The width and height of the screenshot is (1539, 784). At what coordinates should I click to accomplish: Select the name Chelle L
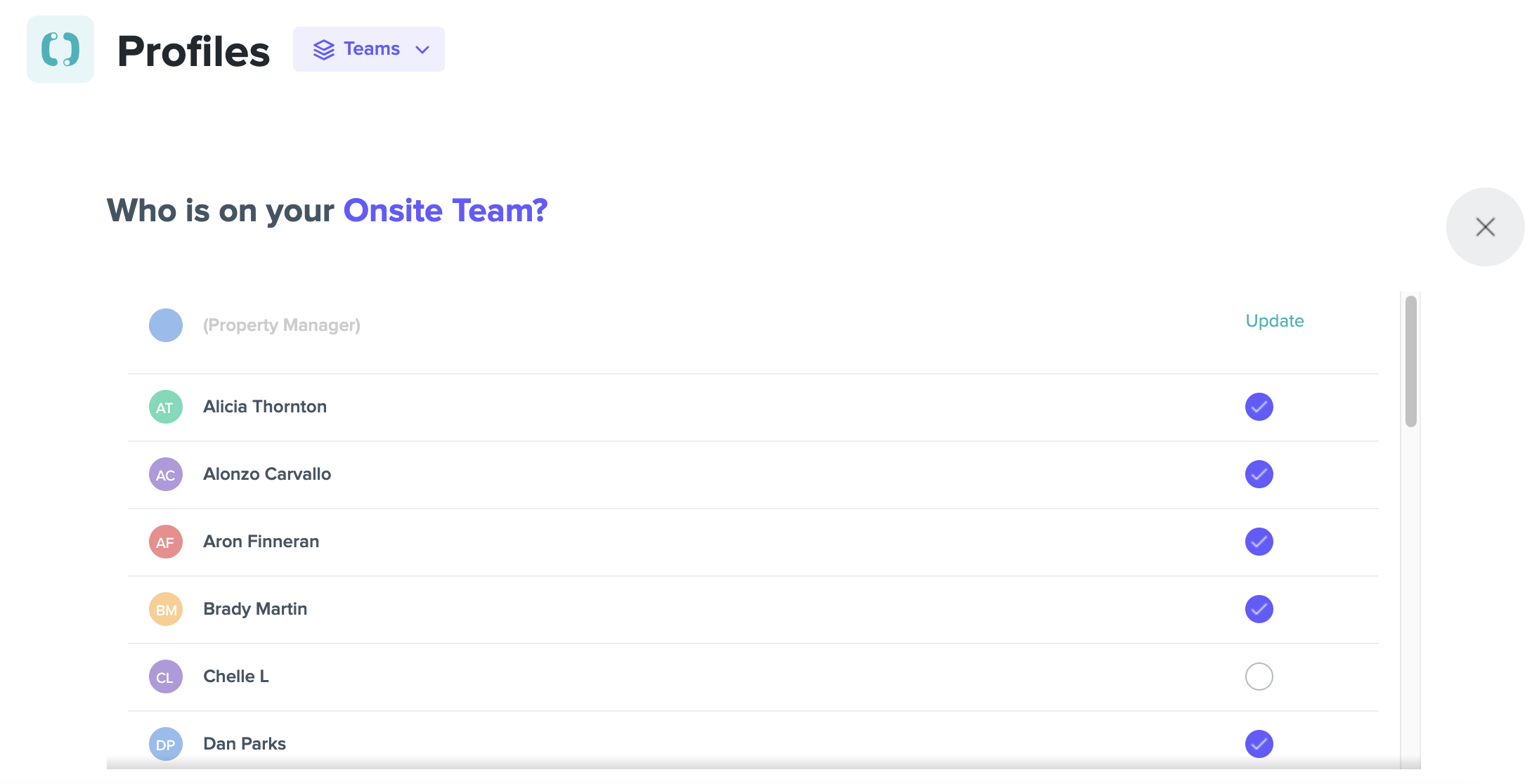click(236, 677)
